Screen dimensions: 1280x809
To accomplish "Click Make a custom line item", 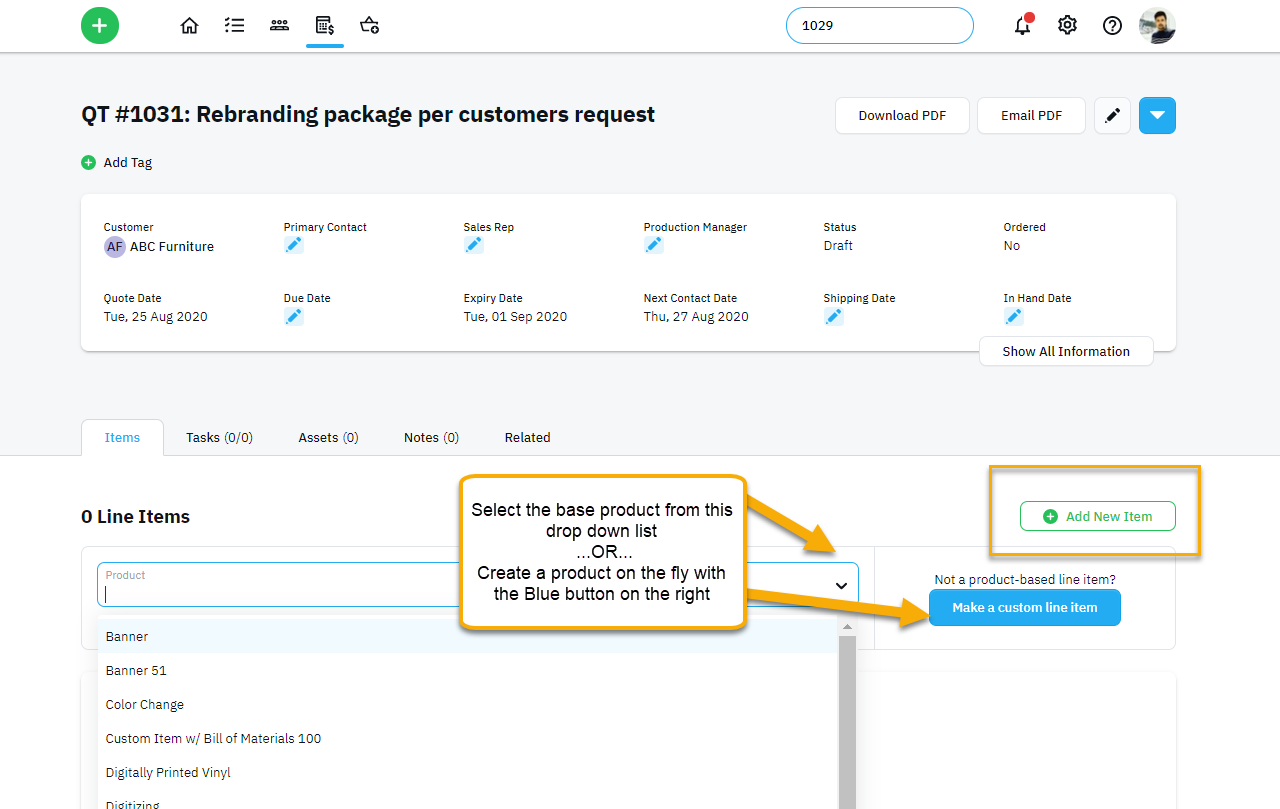I will tap(1024, 607).
